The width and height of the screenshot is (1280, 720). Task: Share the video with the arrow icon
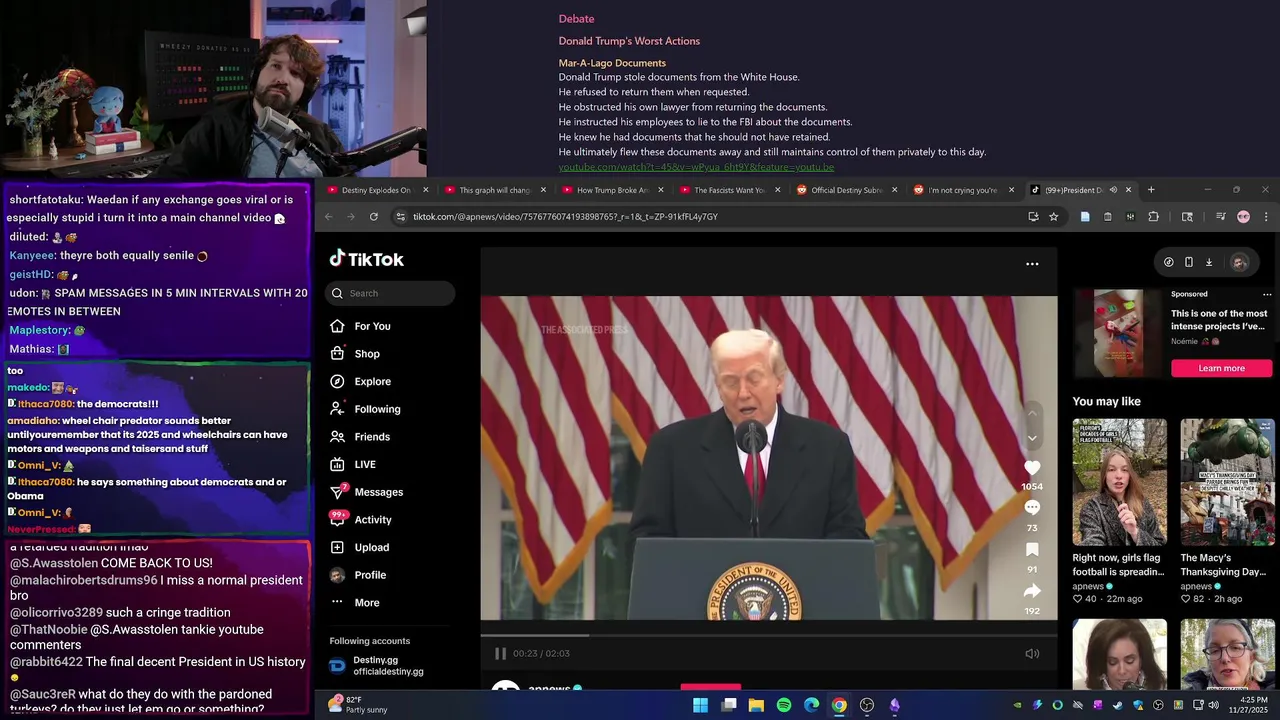(x=1032, y=591)
